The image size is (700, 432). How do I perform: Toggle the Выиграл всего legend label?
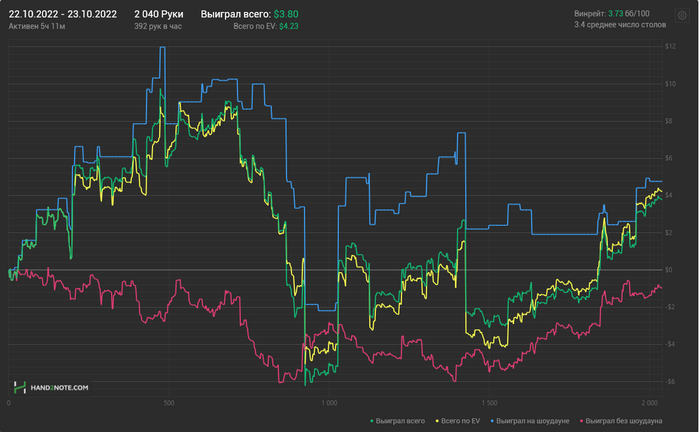402,421
